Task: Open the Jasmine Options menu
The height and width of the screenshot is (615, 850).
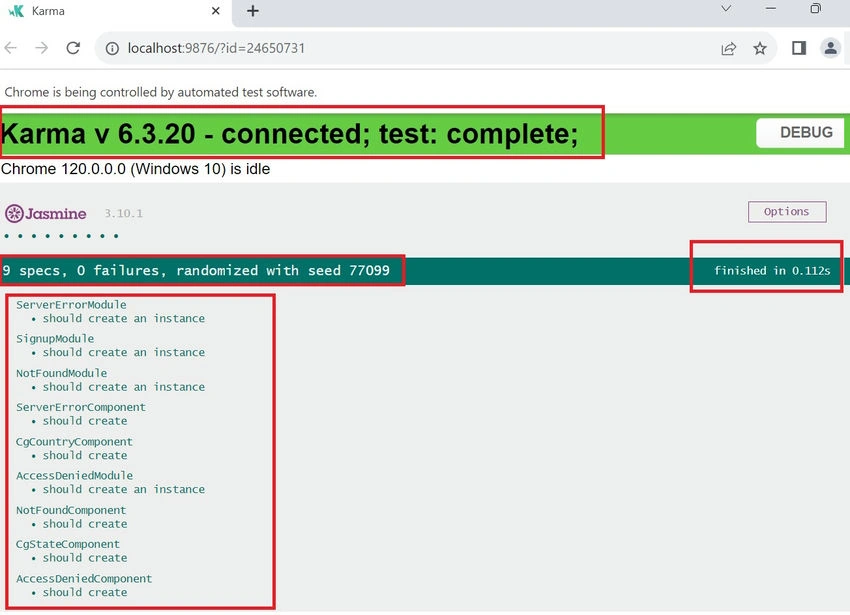Action: (x=787, y=212)
